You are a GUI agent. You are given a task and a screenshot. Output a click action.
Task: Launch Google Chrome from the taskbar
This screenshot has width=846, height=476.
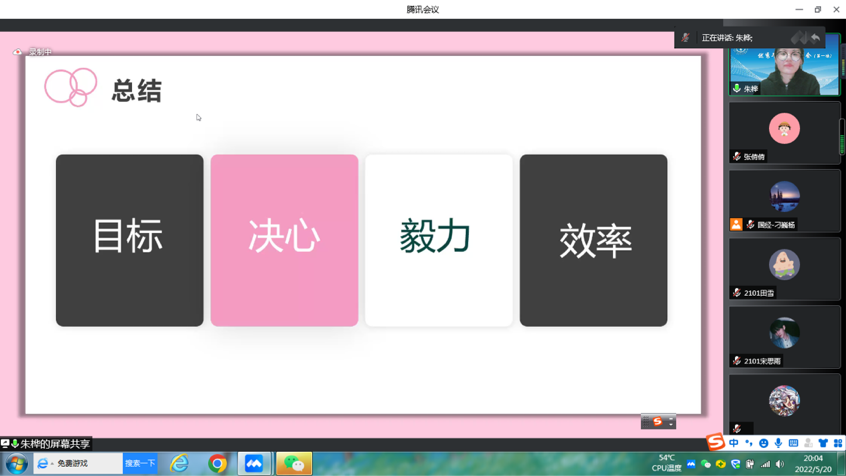[x=217, y=463]
